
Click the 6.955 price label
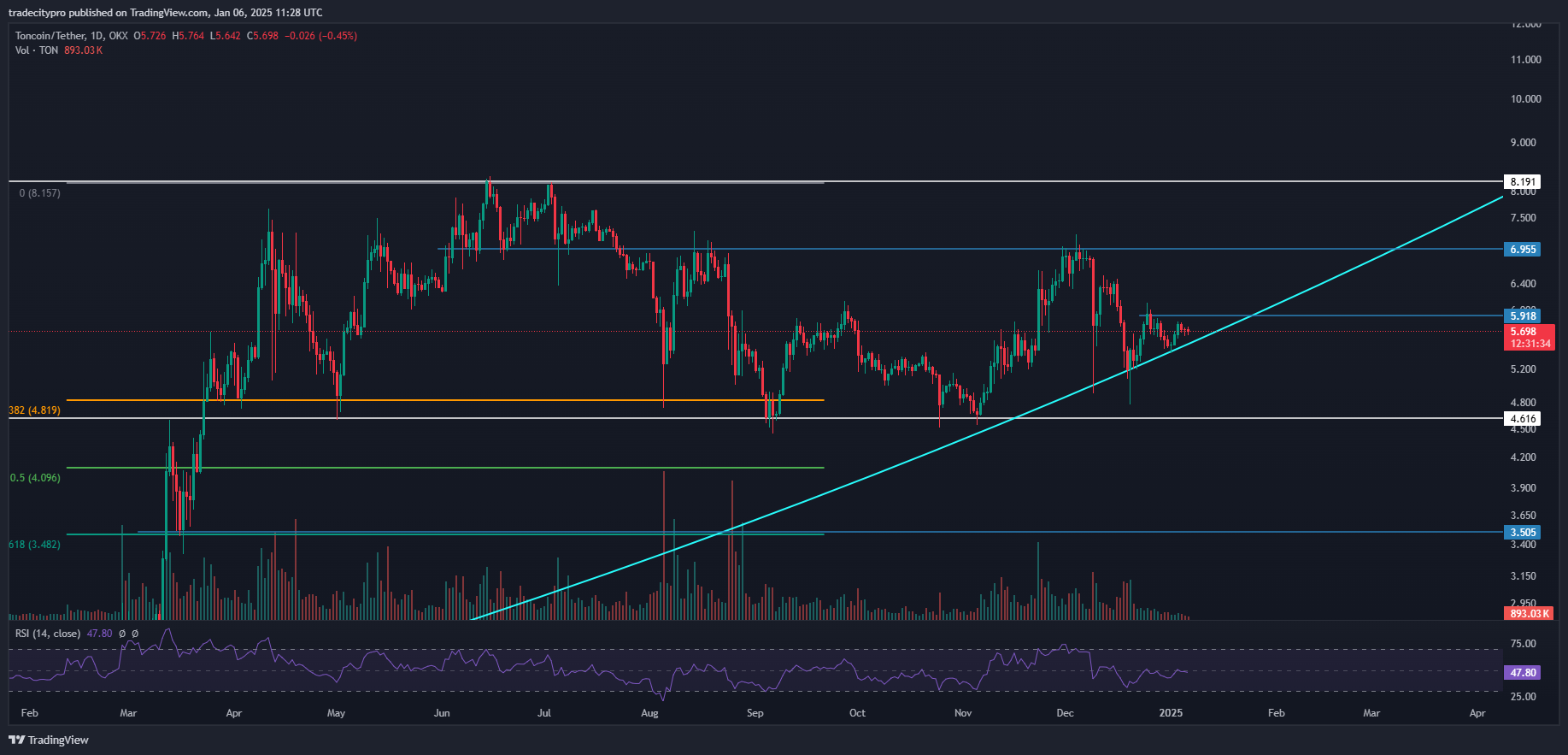(x=1523, y=250)
